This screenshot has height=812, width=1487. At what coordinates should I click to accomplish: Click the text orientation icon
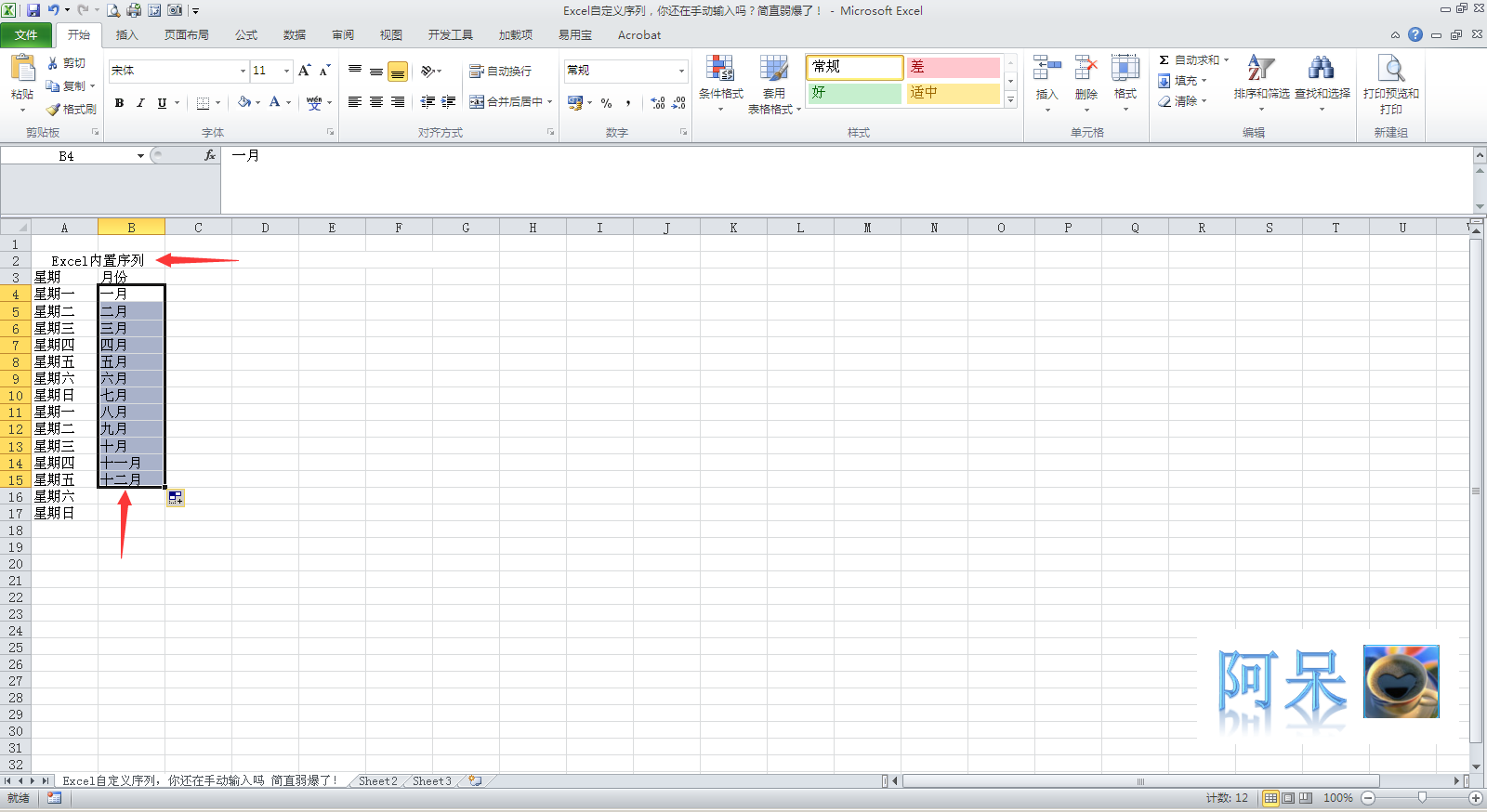[x=428, y=71]
